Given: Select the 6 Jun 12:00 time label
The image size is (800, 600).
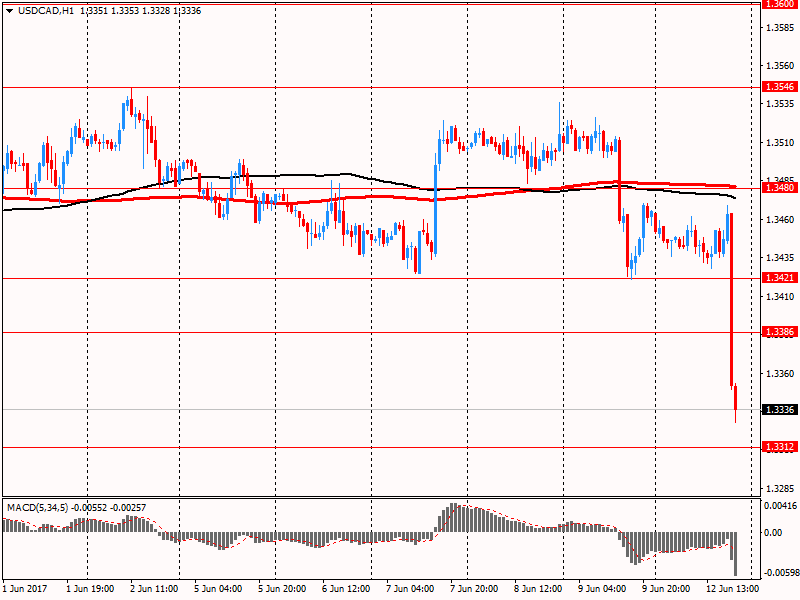Looking at the screenshot, I should pos(346,589).
